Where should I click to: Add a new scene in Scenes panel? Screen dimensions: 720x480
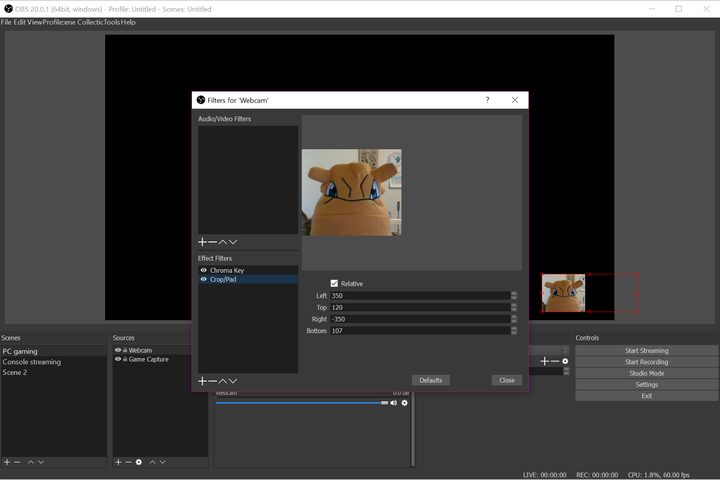click(7, 462)
